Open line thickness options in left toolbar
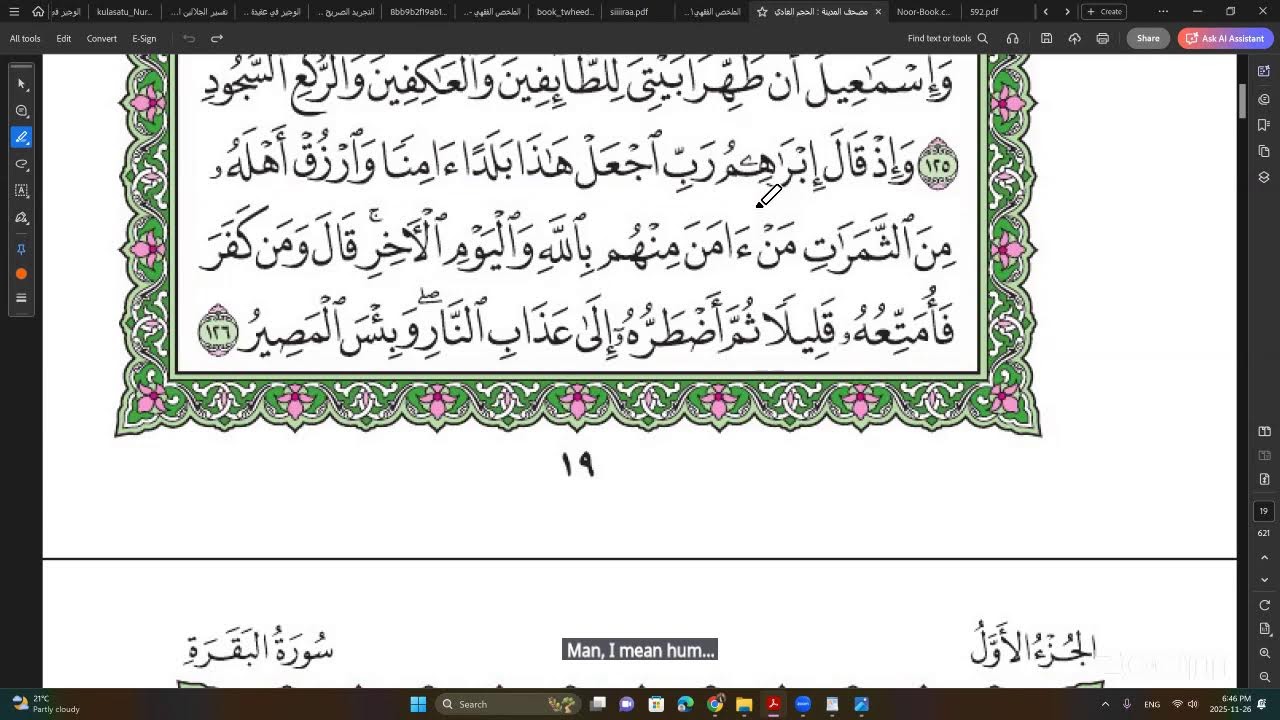 [x=21, y=298]
